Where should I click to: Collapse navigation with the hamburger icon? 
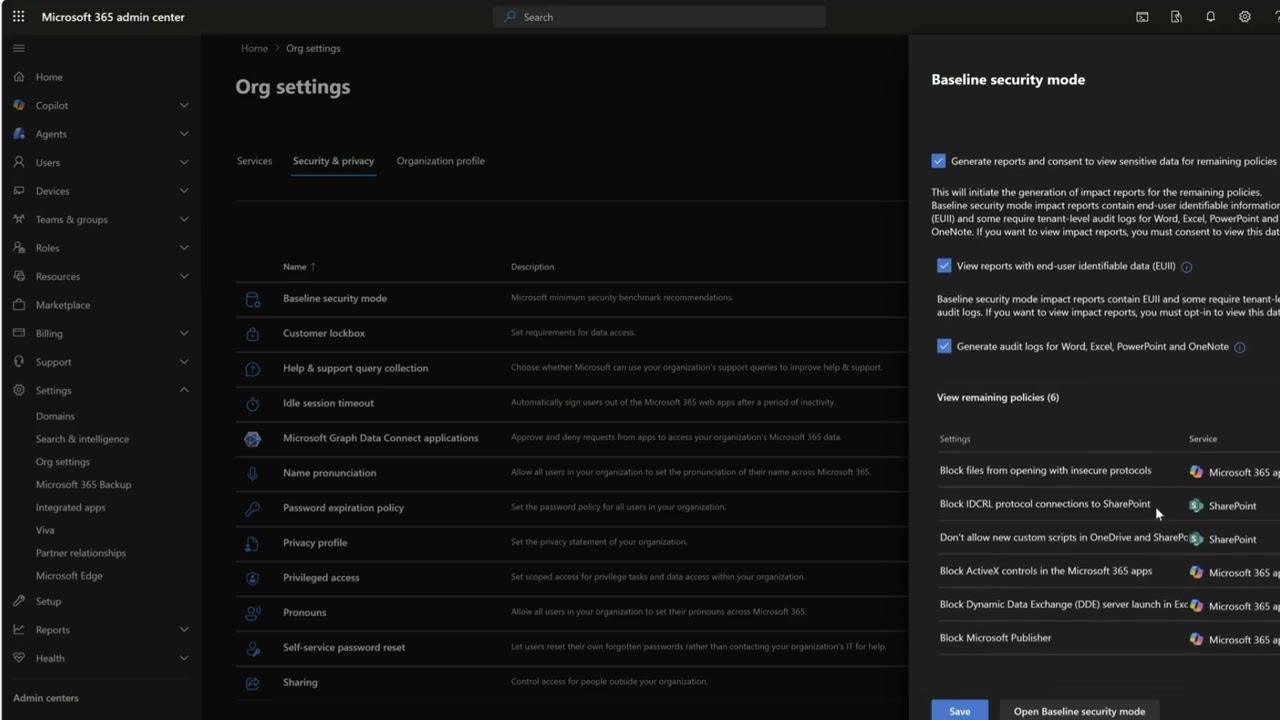click(18, 48)
